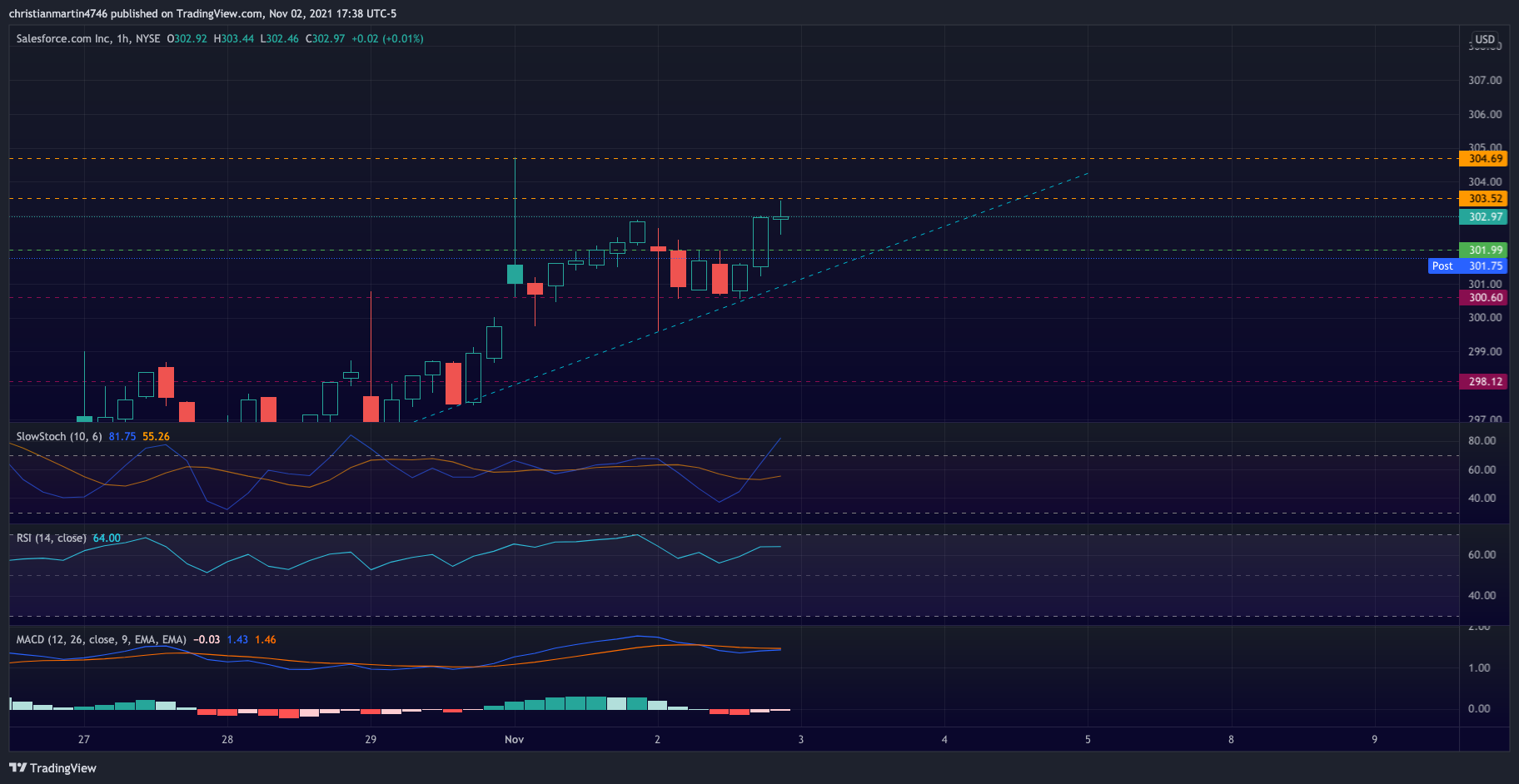The width and height of the screenshot is (1519, 784).
Task: Click the green 301.99 price label
Action: 1483,250
